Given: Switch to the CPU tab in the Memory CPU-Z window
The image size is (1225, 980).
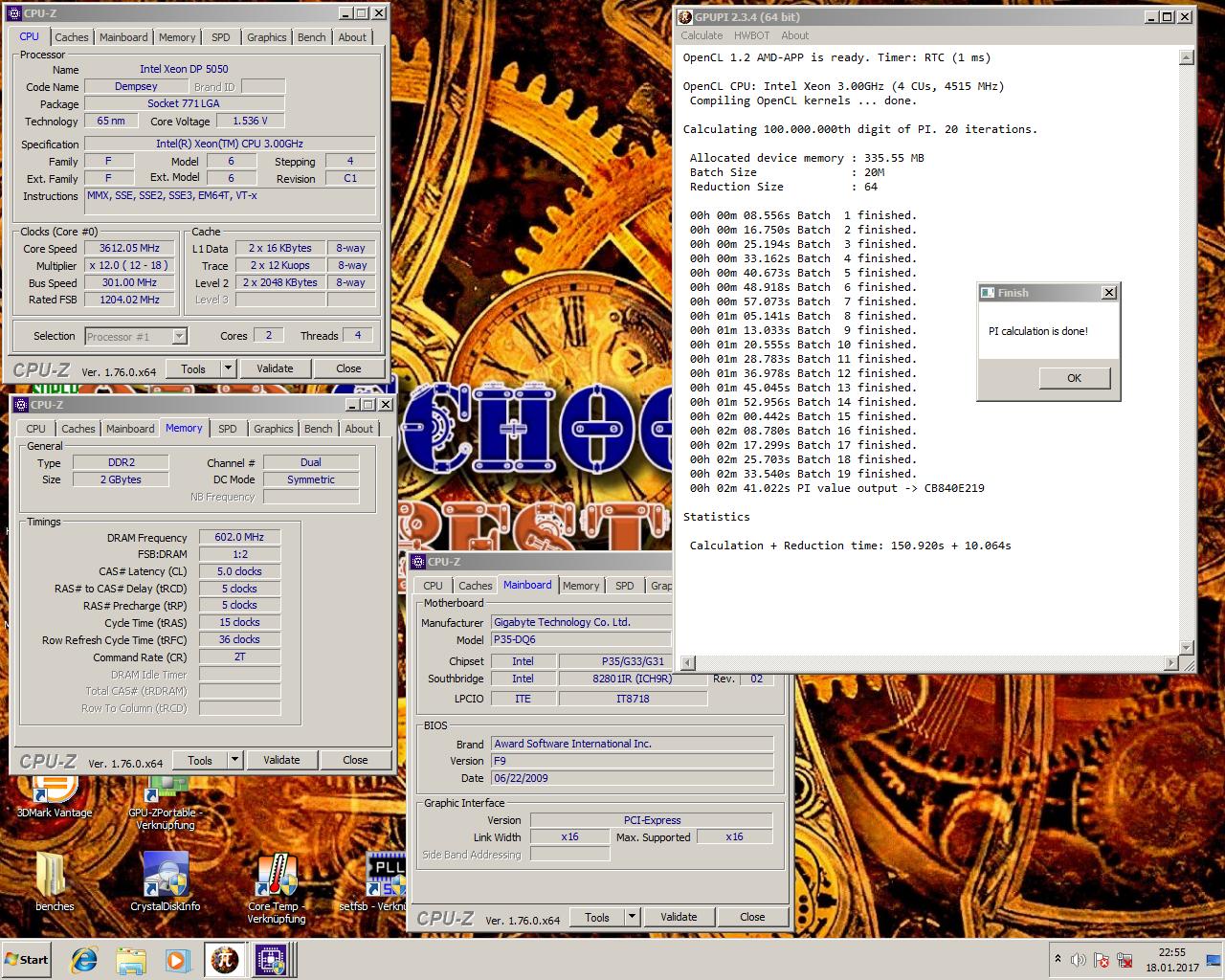Looking at the screenshot, I should click(x=36, y=429).
